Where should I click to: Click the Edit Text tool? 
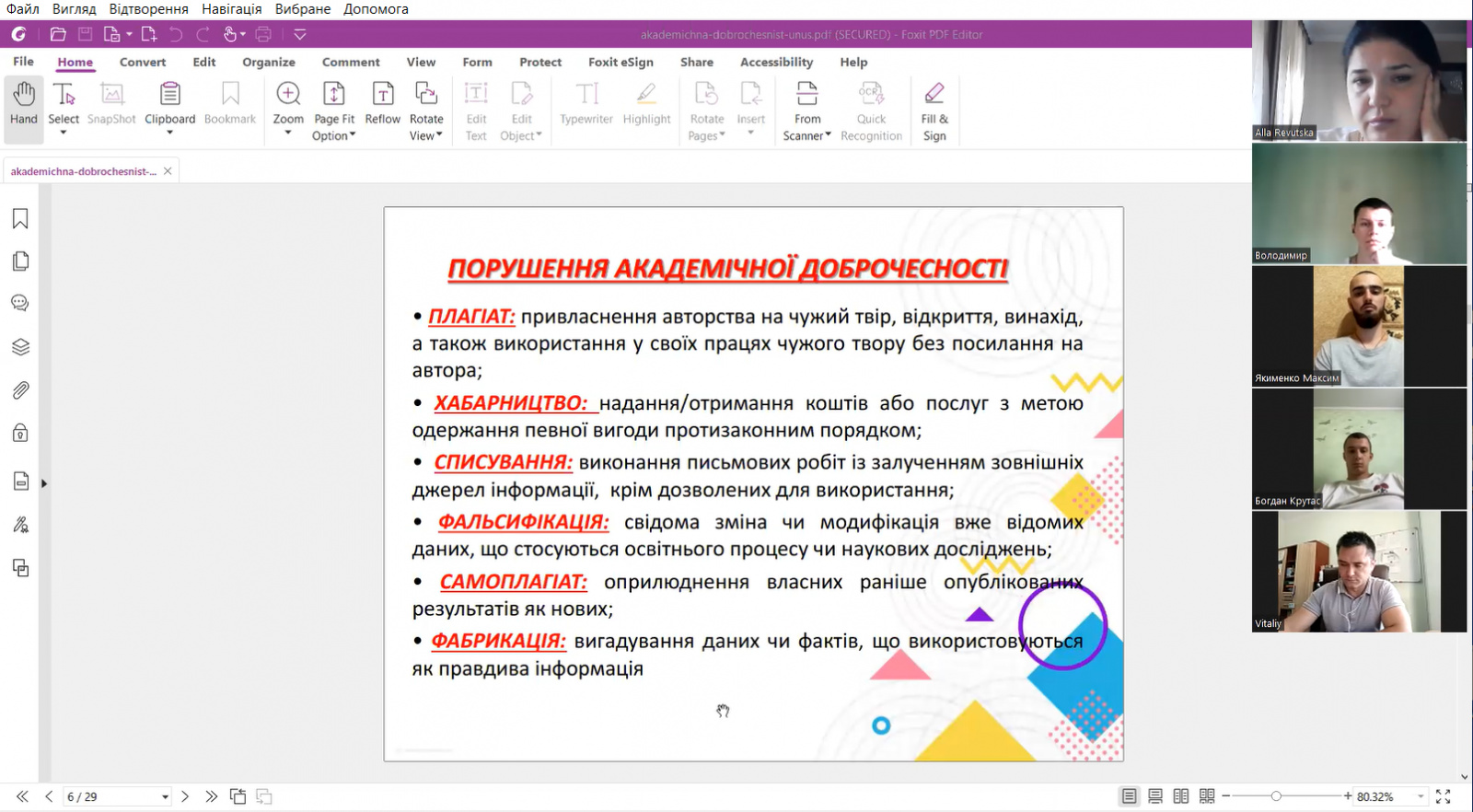tap(476, 110)
